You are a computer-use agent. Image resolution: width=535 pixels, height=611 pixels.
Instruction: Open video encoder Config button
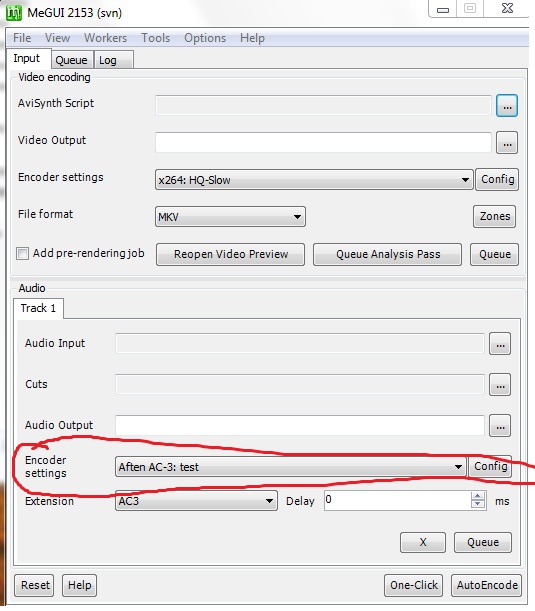497,179
